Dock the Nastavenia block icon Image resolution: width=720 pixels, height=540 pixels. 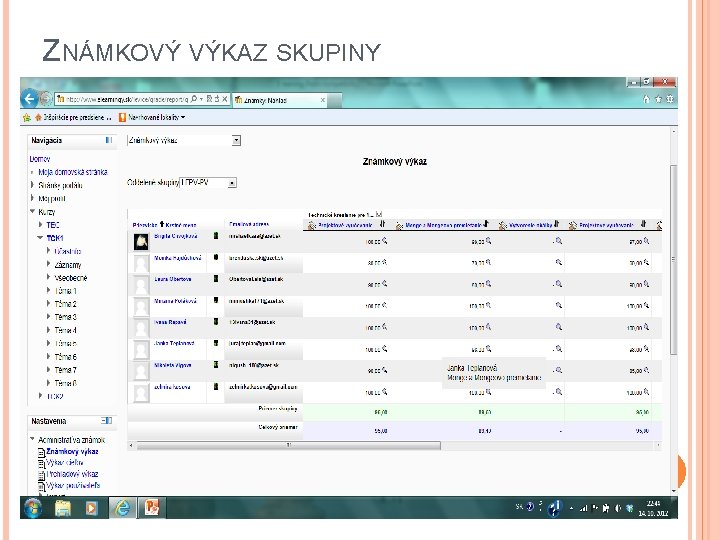tap(107, 421)
